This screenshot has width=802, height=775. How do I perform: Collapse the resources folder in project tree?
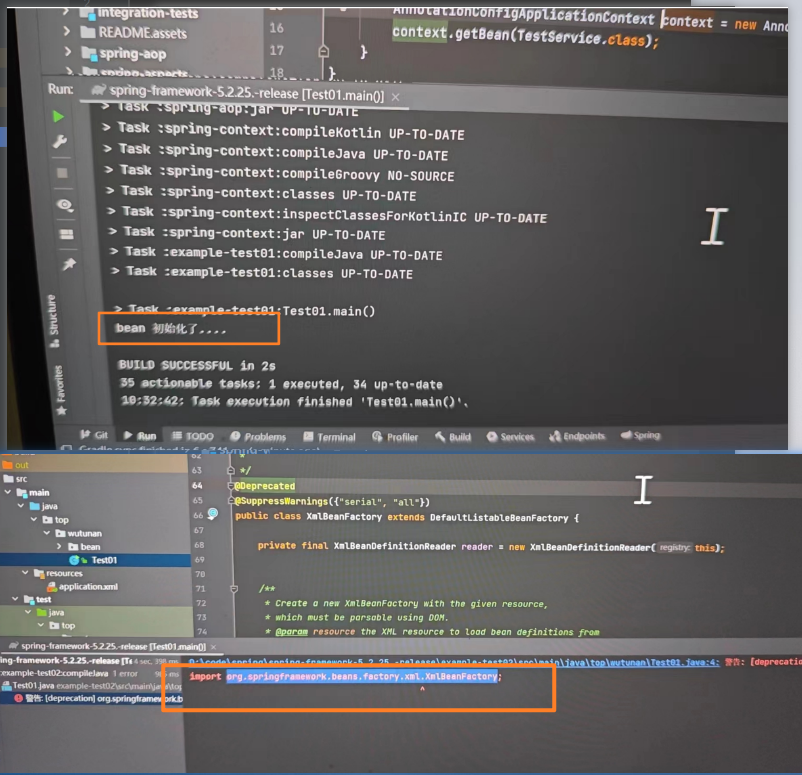[x=25, y=573]
